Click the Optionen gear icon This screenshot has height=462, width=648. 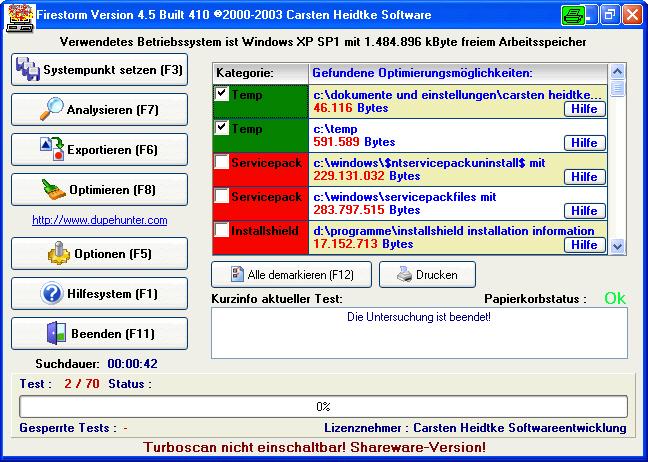click(59, 253)
